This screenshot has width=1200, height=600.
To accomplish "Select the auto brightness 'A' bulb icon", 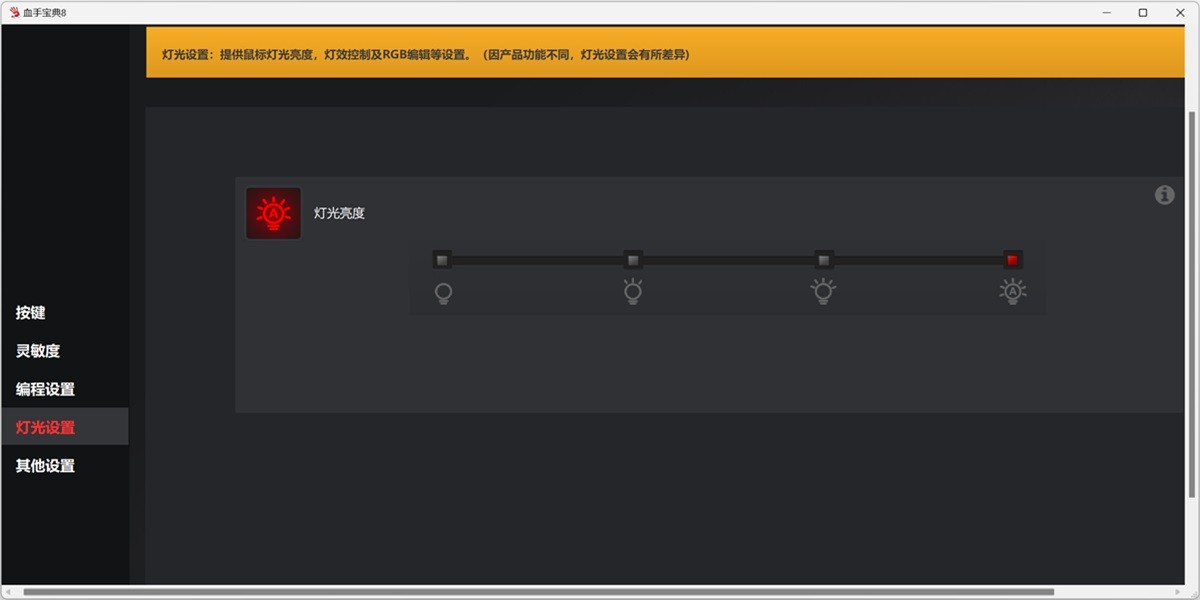I will (x=1011, y=292).
